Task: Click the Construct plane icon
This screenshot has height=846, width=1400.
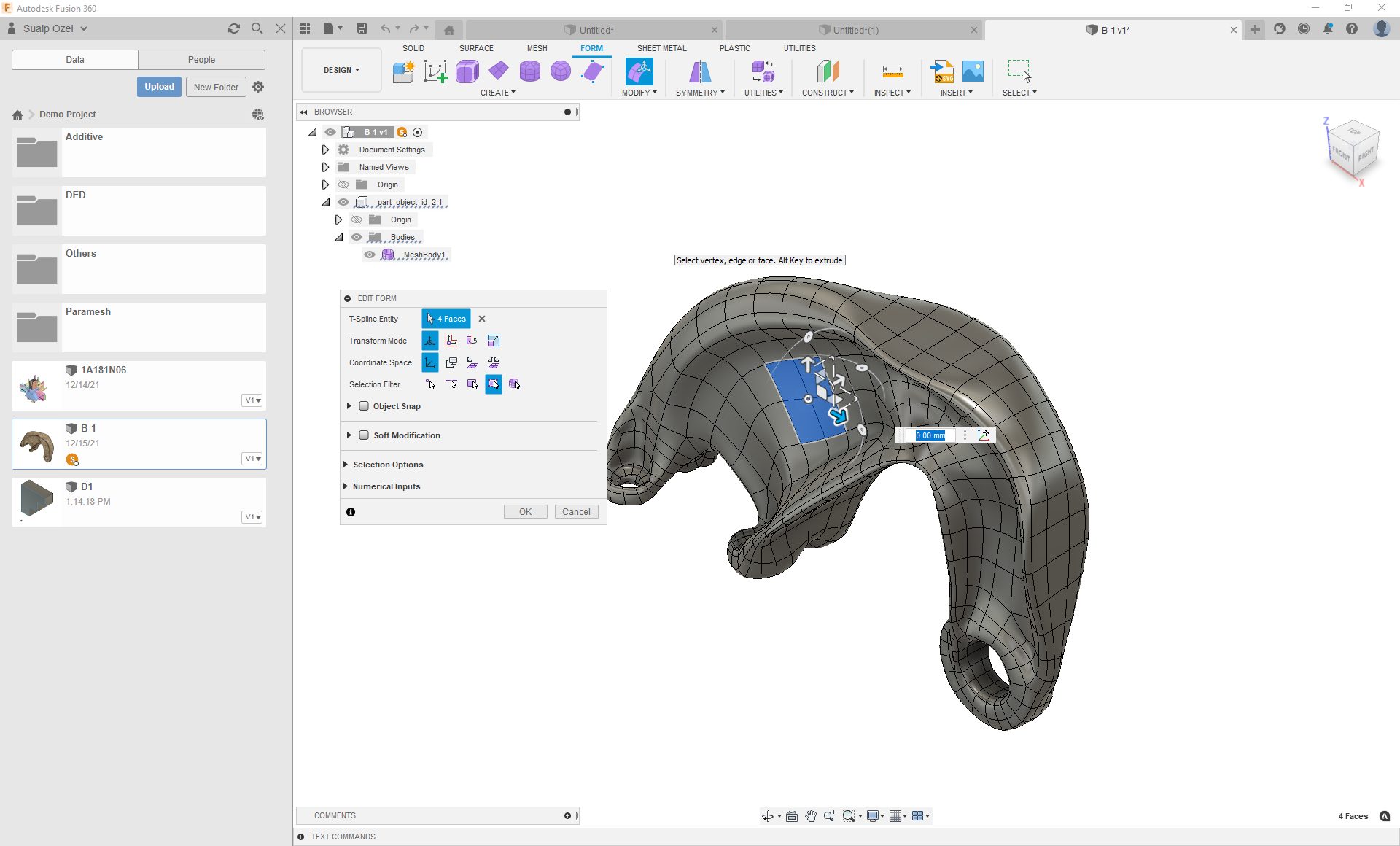Action: [828, 71]
